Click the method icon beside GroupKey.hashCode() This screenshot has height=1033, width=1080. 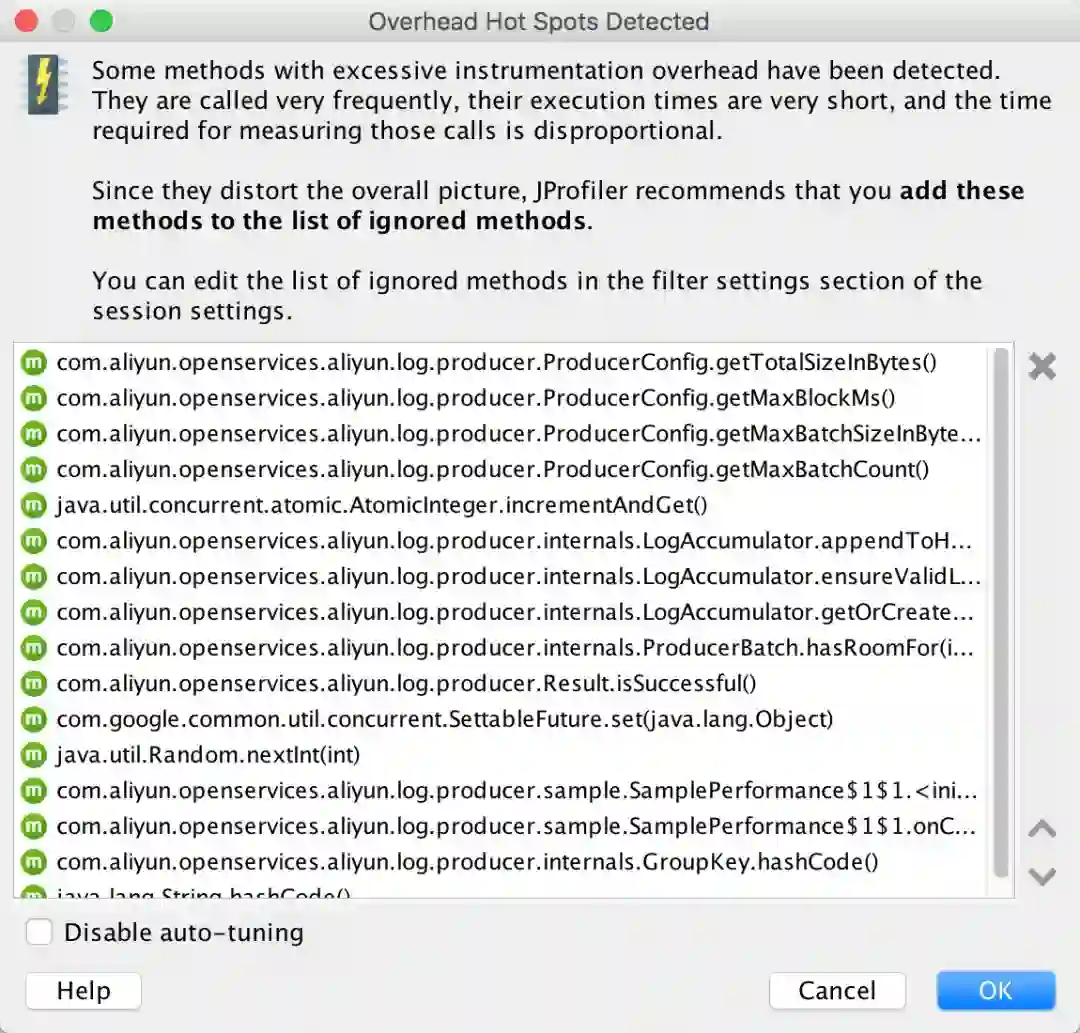(34, 861)
